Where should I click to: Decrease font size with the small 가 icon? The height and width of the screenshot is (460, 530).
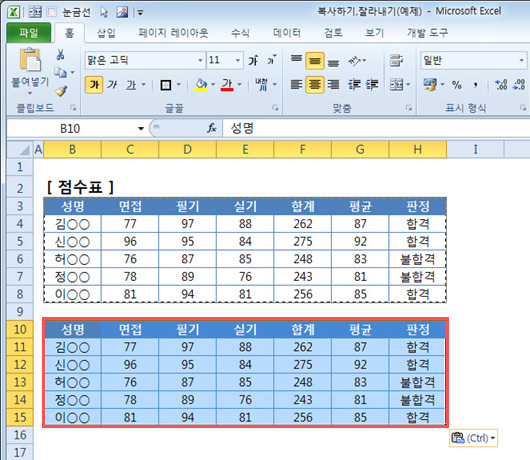tap(271, 60)
